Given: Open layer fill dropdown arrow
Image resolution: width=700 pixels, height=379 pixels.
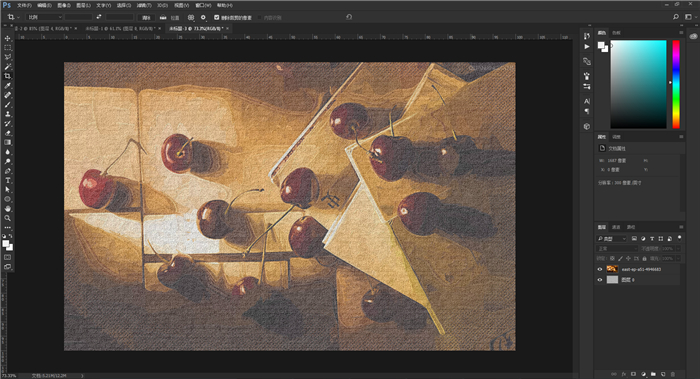Looking at the screenshot, I should point(678,258).
